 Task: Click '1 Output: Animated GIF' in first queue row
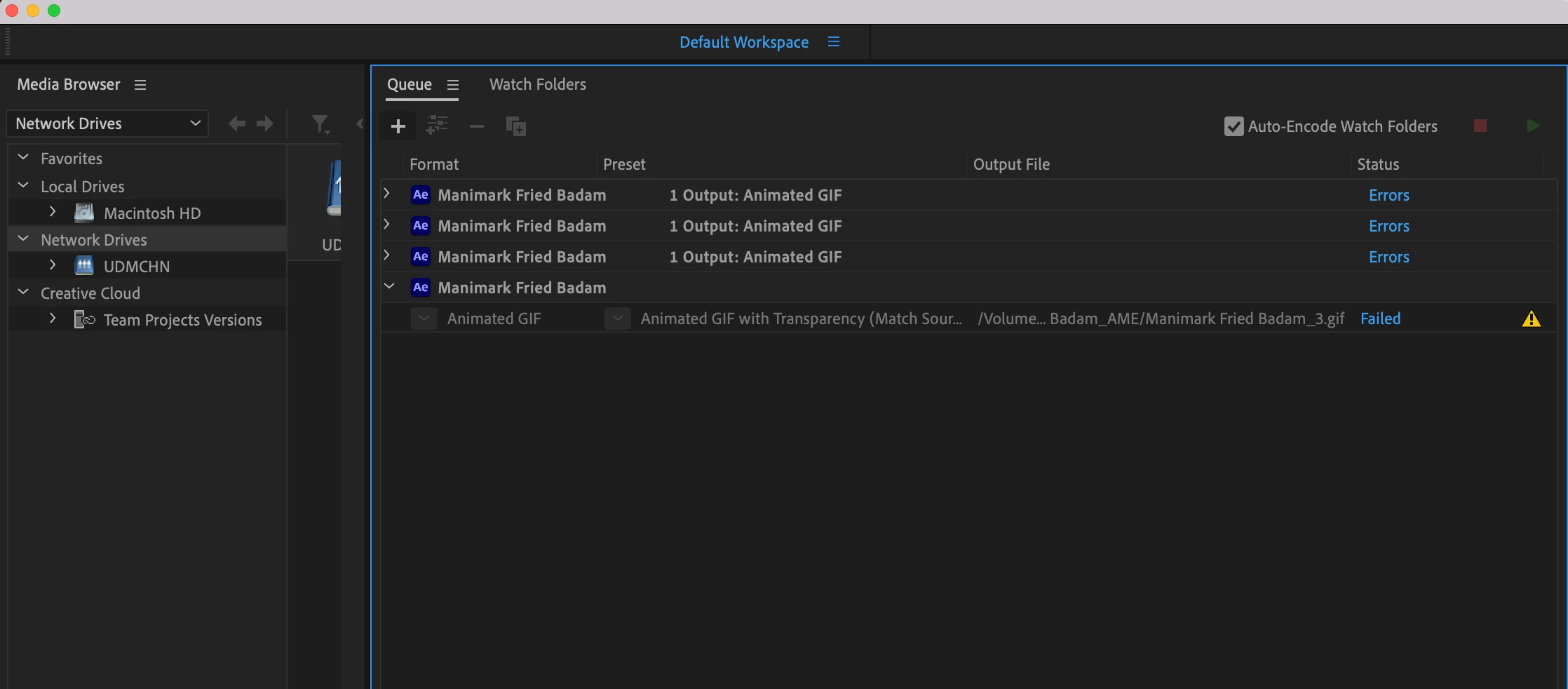click(755, 196)
